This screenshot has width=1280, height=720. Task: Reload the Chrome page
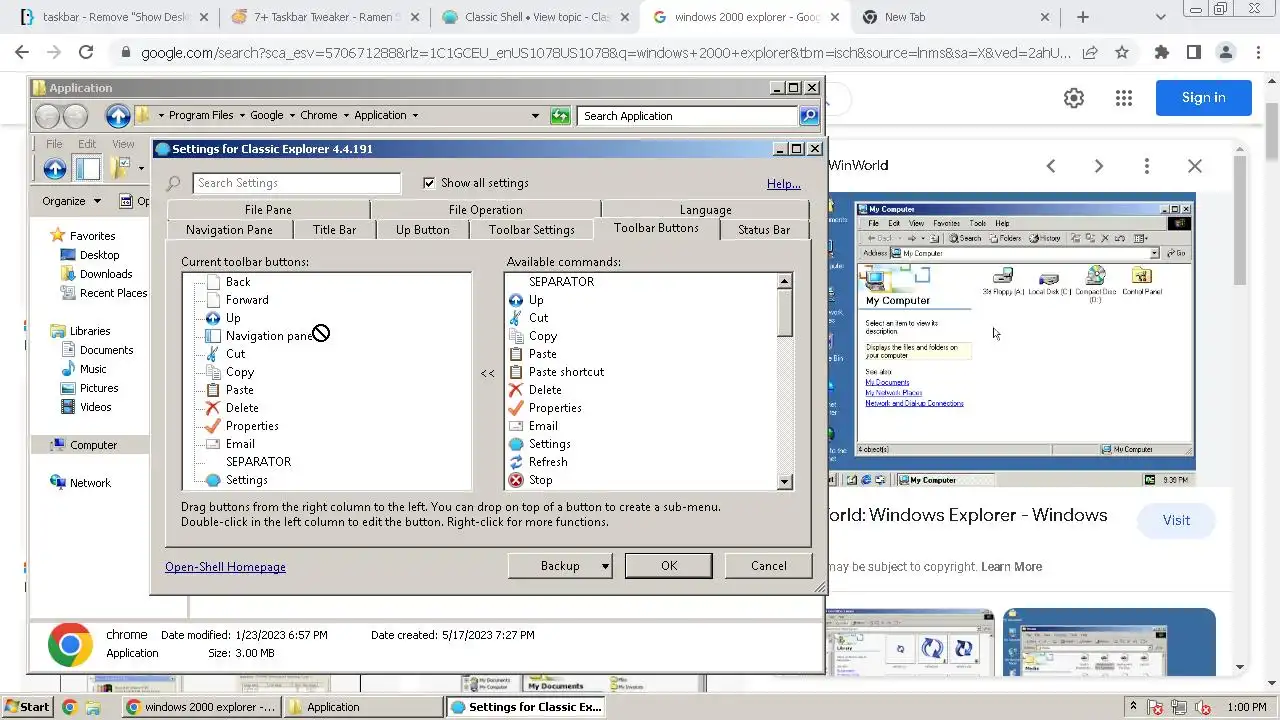[x=86, y=53]
